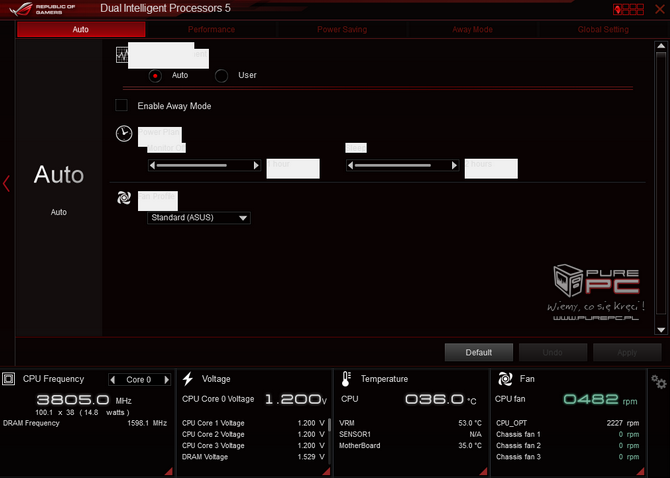Decrease the Monitor Off time with left arrow
Viewport: 670px width, 478px height.
(153, 165)
